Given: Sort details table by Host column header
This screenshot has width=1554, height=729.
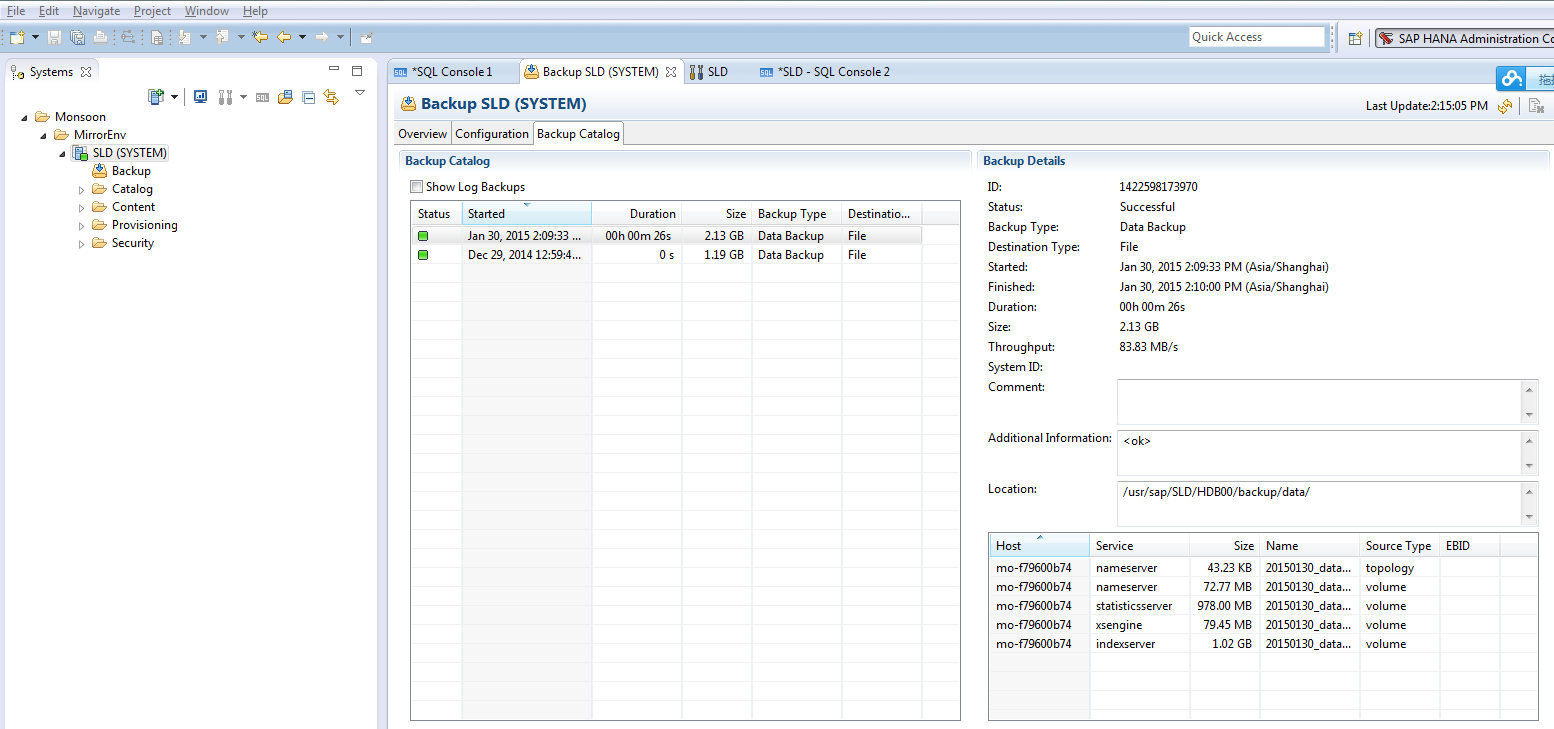Looking at the screenshot, I should click(1040, 546).
